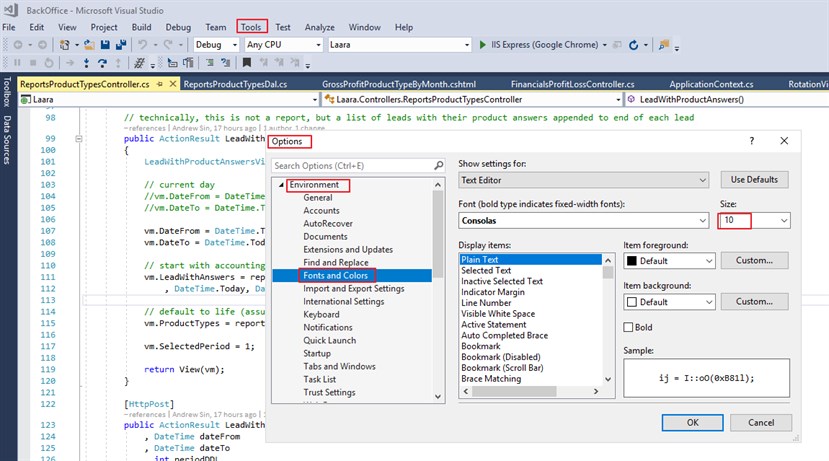Click the Options dialog help question mark
Screen dimensions: 829x461
pos(752,141)
